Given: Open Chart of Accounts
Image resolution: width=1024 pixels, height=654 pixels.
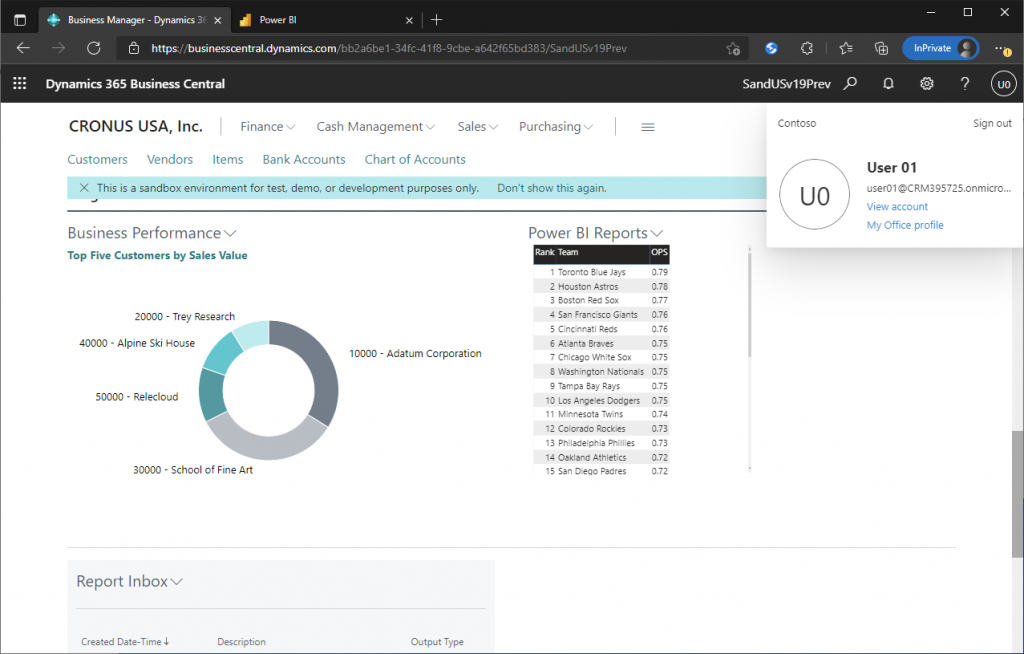Looking at the screenshot, I should point(415,159).
